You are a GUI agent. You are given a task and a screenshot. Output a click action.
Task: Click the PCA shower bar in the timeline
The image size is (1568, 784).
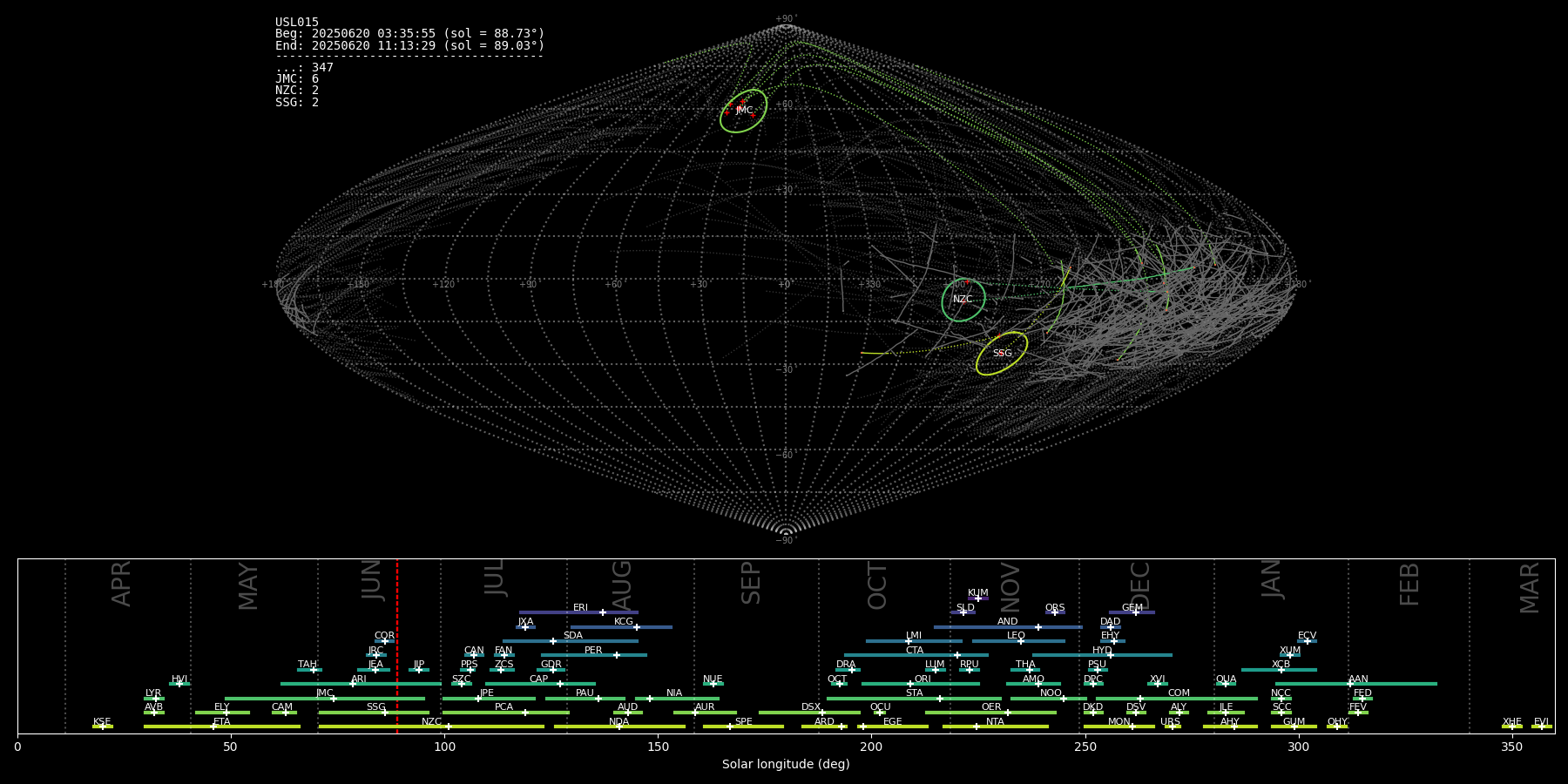(505, 713)
